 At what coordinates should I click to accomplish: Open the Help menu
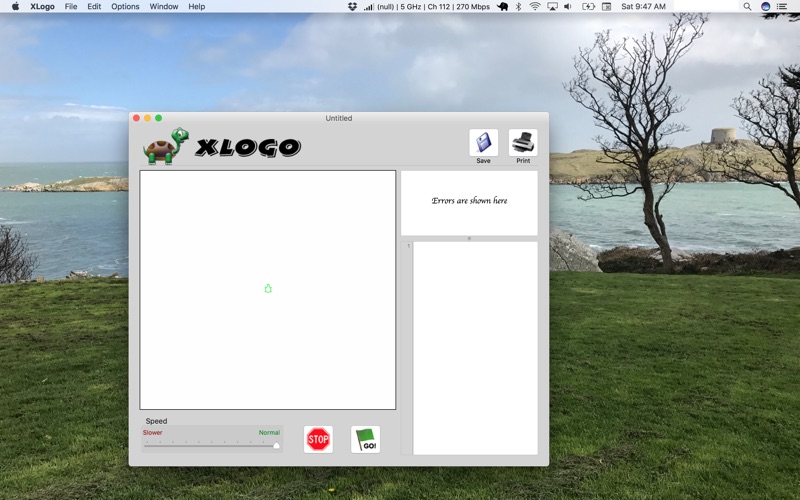click(x=196, y=7)
